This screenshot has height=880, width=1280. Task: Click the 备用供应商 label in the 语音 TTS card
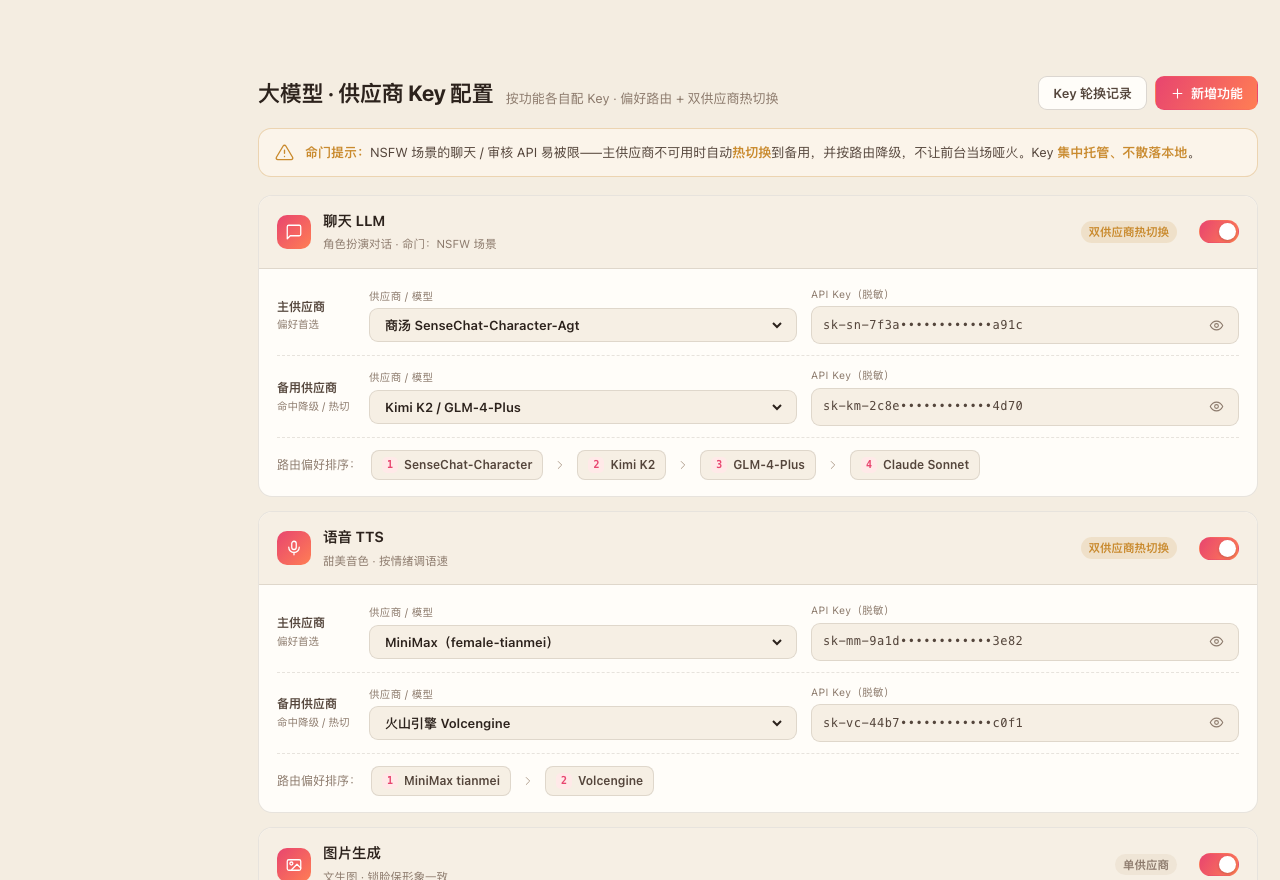(307, 704)
